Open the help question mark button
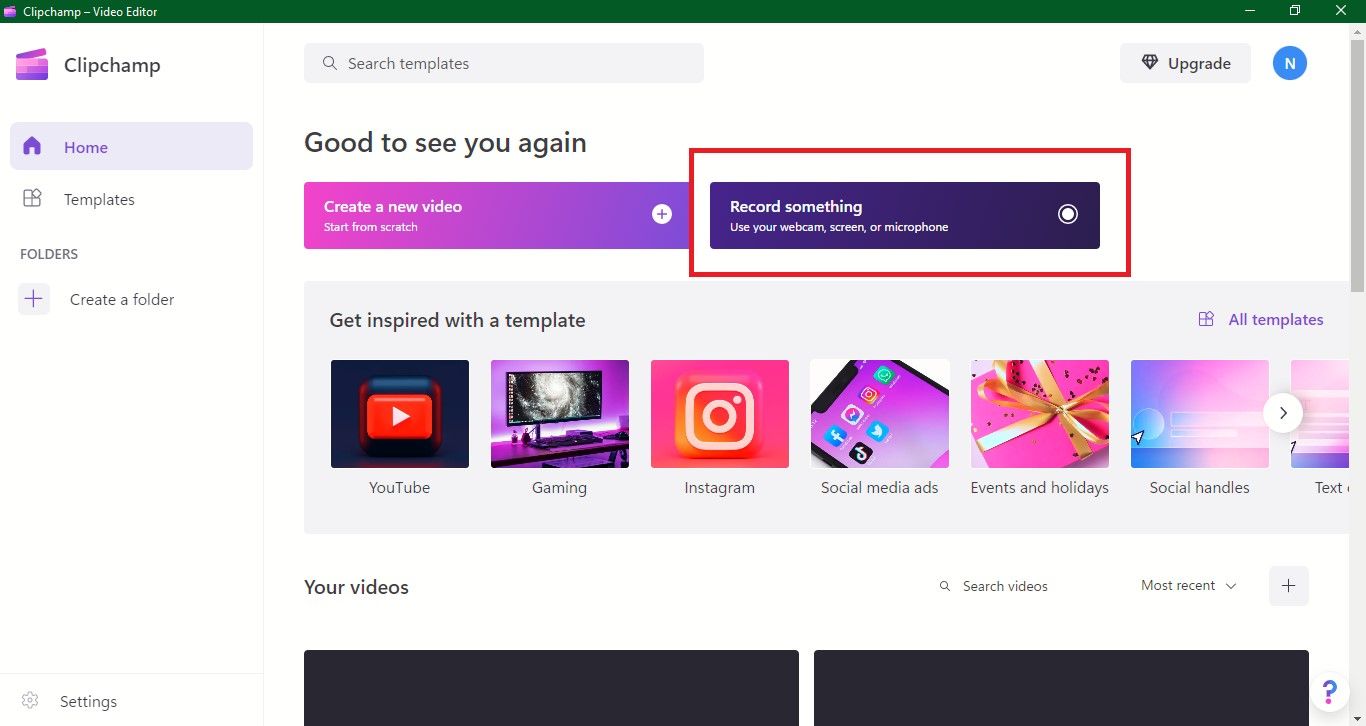 [x=1329, y=691]
